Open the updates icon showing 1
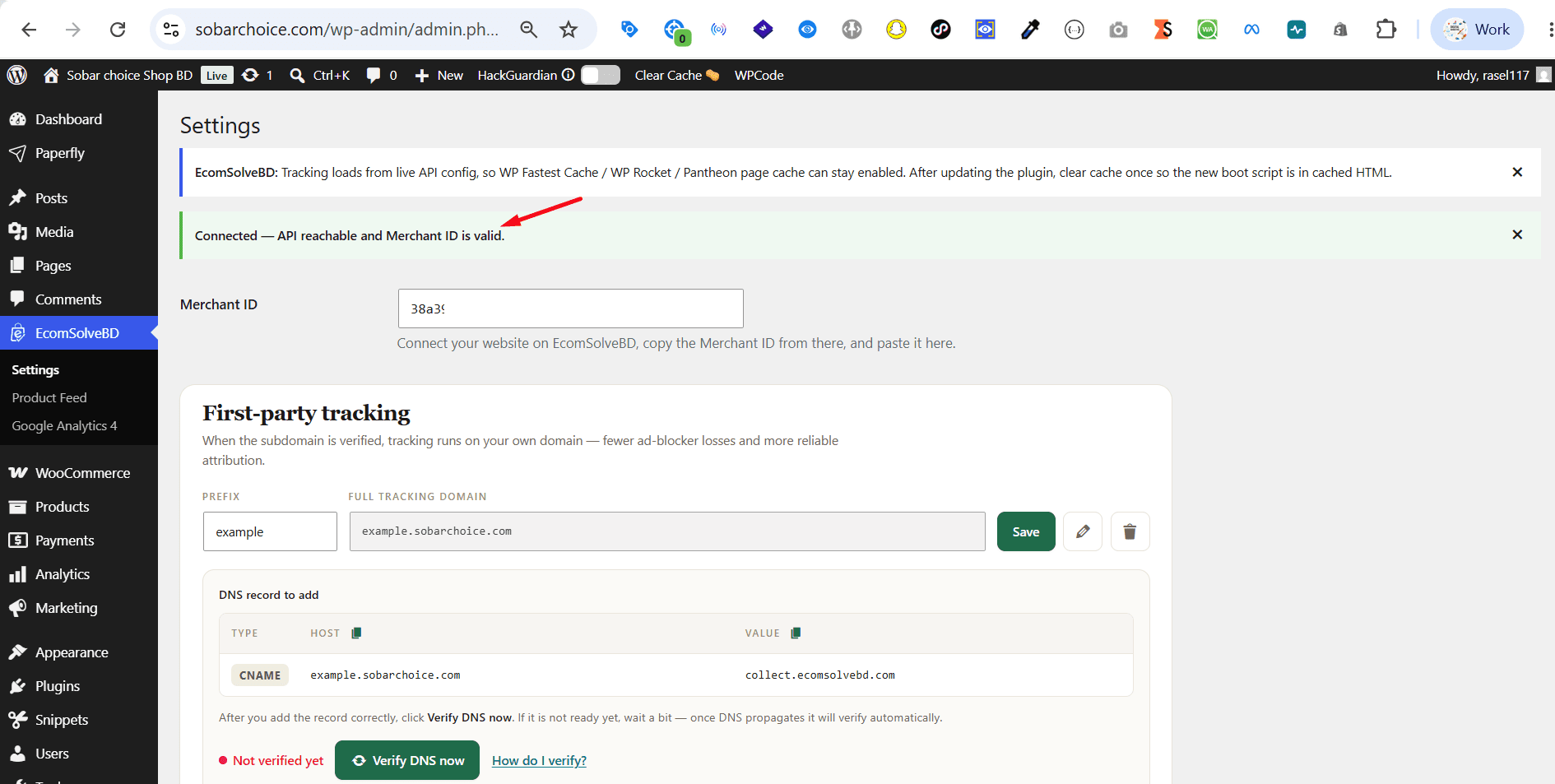Viewport: 1555px width, 784px height. pos(258,75)
